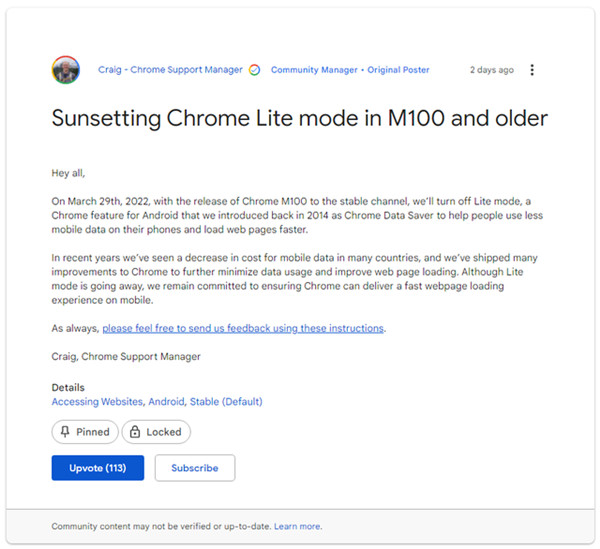Click the "2 days ago" timestamp
This screenshot has height=549, width=600.
pos(492,70)
